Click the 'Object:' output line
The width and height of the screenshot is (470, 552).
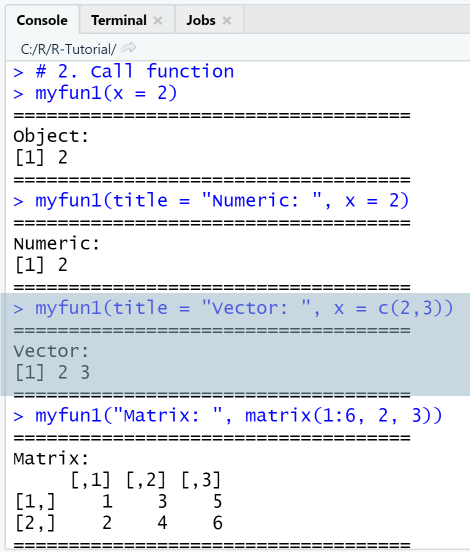[51, 136]
